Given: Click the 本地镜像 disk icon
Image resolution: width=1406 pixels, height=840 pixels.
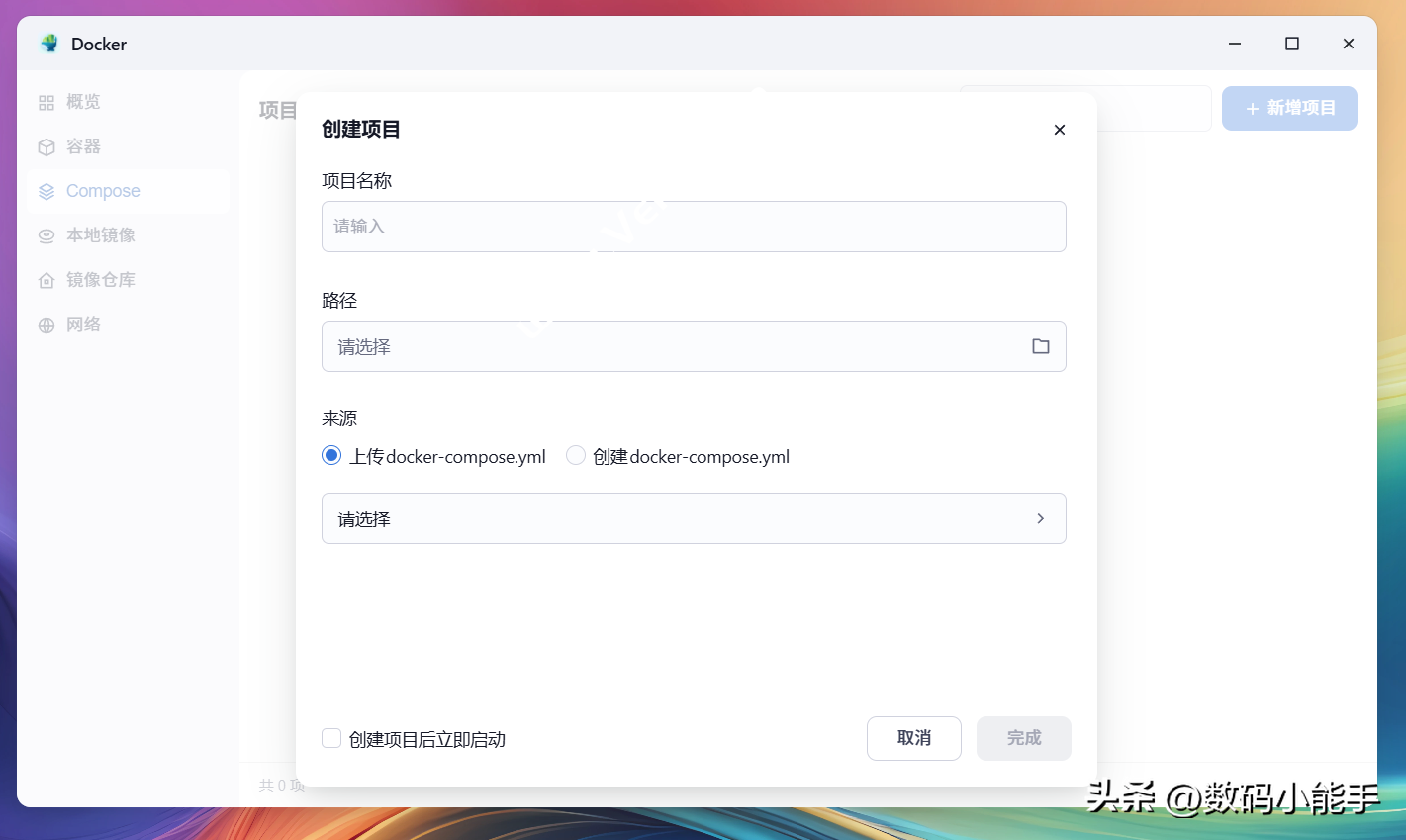Looking at the screenshot, I should coord(47,236).
